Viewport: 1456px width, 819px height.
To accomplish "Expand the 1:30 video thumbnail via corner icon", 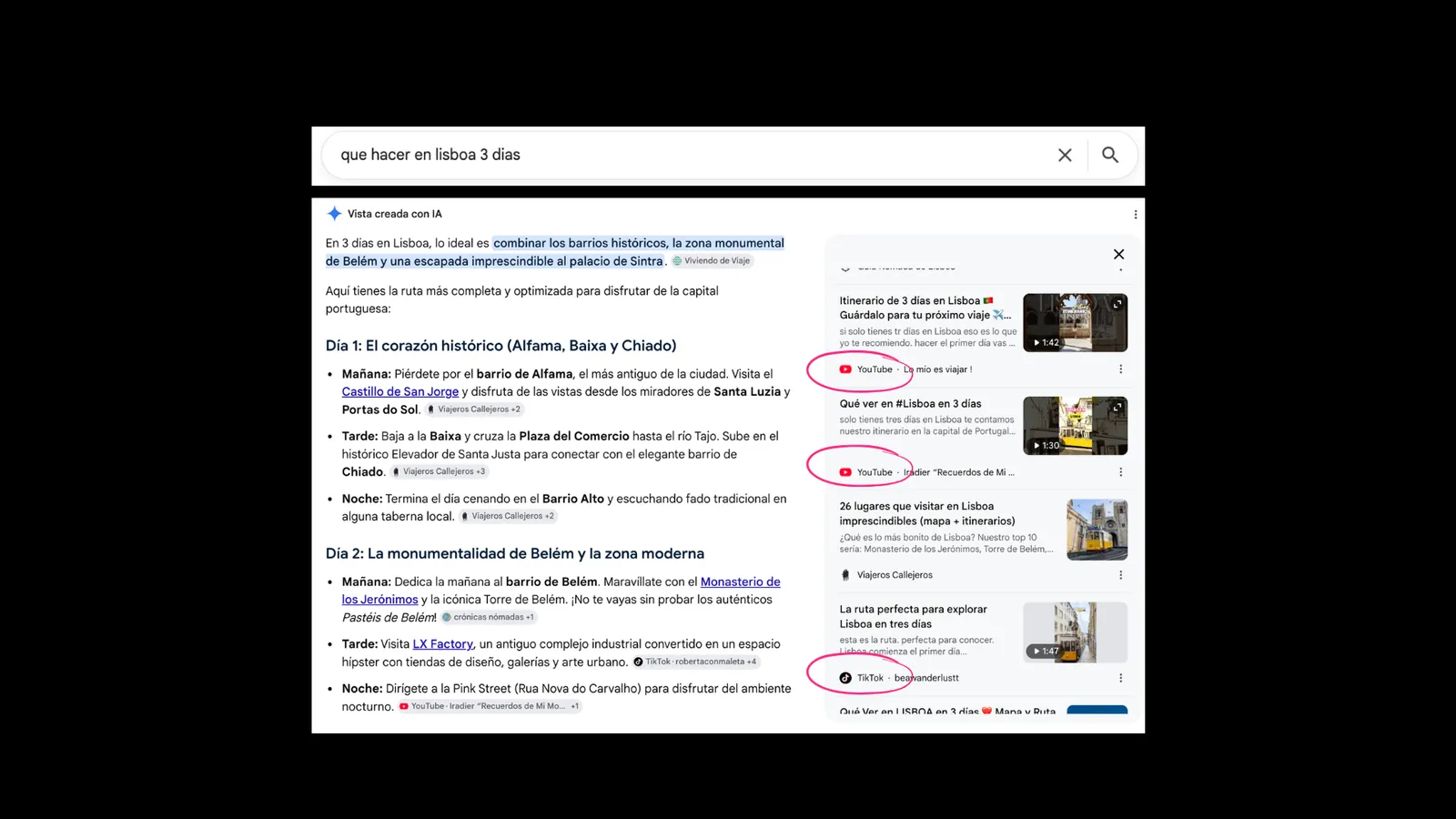I will tap(1117, 407).
